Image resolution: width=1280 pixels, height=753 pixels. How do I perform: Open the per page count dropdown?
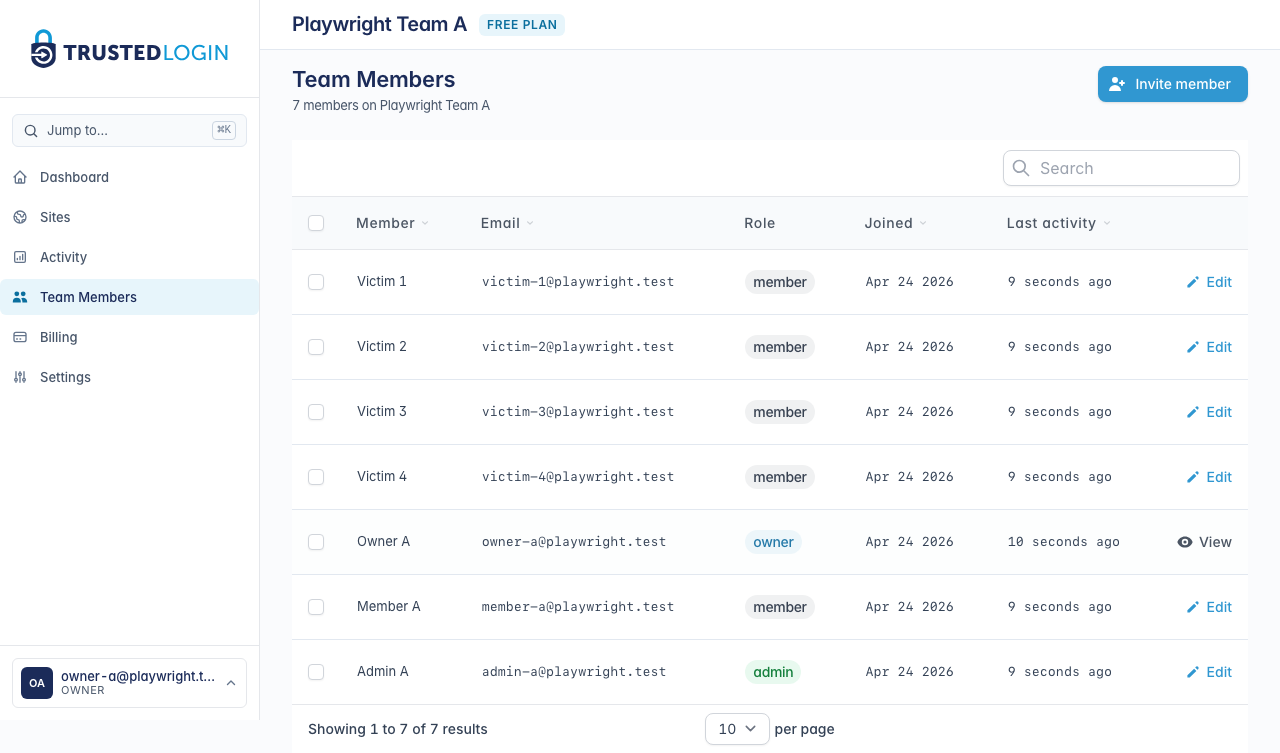coord(737,729)
